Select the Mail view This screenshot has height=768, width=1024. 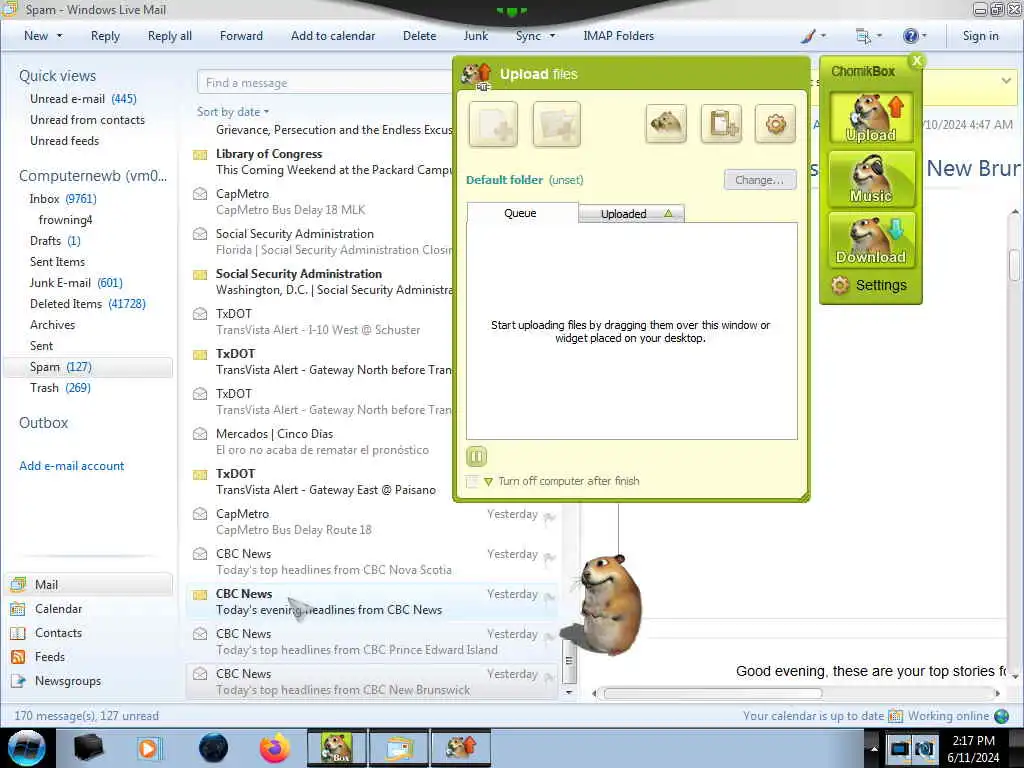pos(89,584)
